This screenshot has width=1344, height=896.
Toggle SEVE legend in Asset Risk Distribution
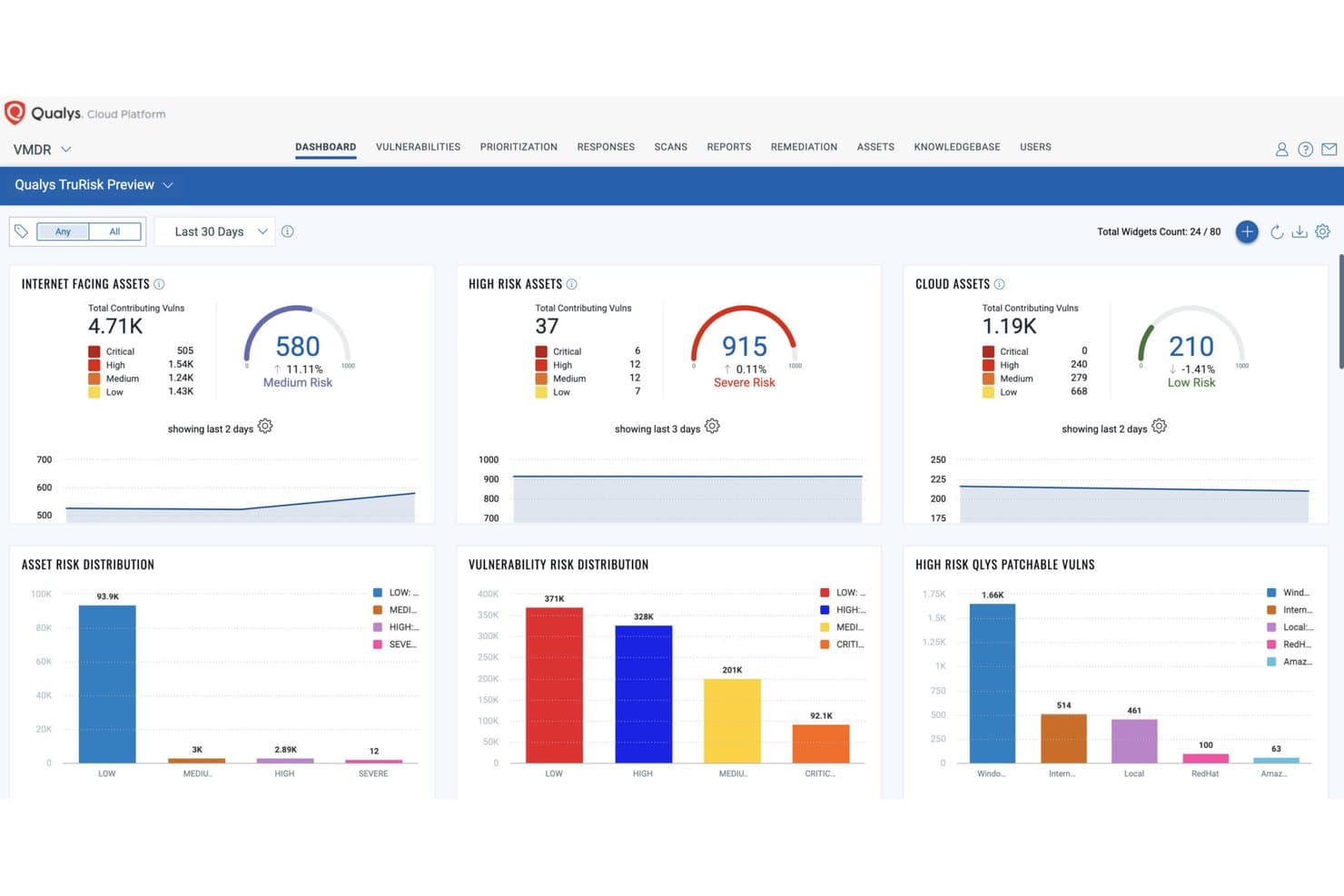click(x=395, y=645)
